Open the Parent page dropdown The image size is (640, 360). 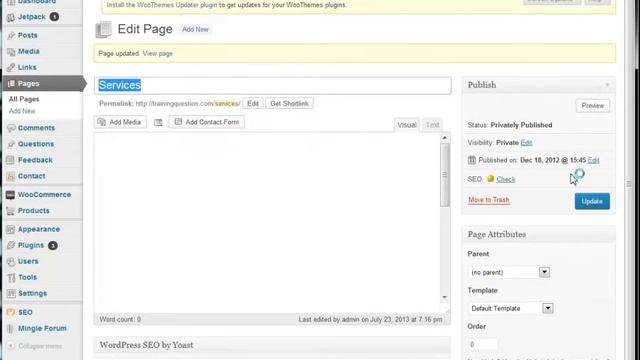coord(544,272)
